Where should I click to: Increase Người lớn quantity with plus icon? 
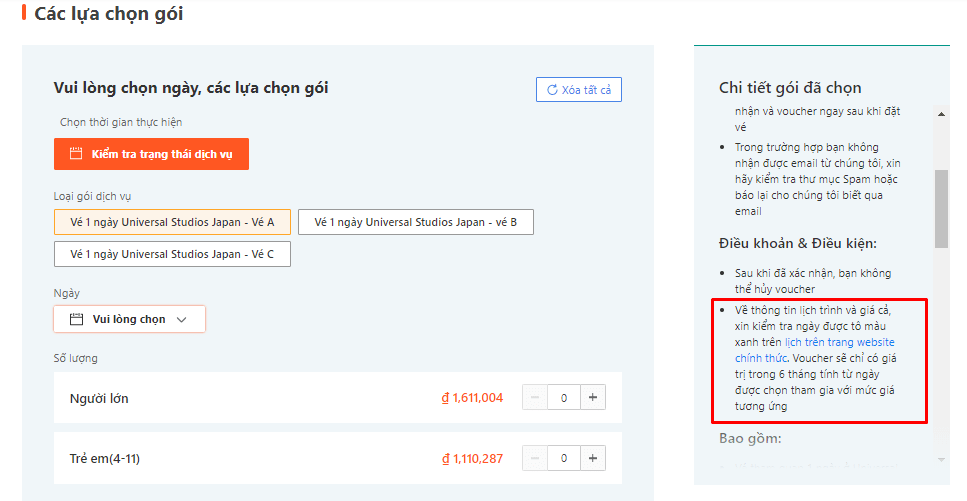pos(593,398)
